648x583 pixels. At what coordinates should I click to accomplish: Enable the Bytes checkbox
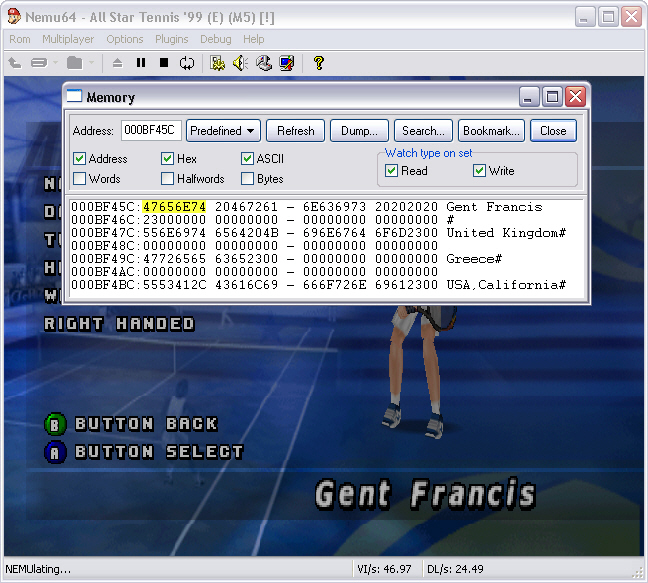tap(247, 178)
